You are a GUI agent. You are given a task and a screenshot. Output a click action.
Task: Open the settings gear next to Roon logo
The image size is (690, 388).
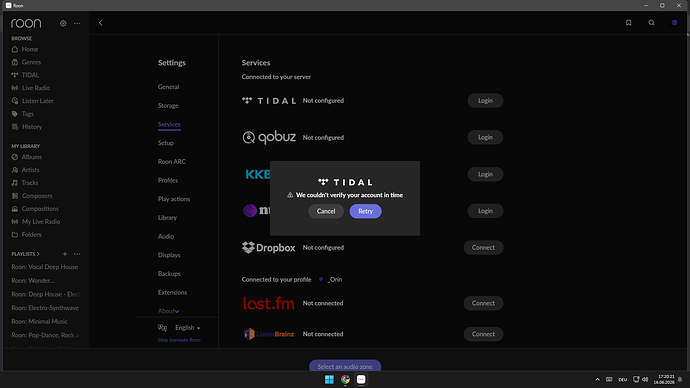pyautogui.click(x=63, y=23)
